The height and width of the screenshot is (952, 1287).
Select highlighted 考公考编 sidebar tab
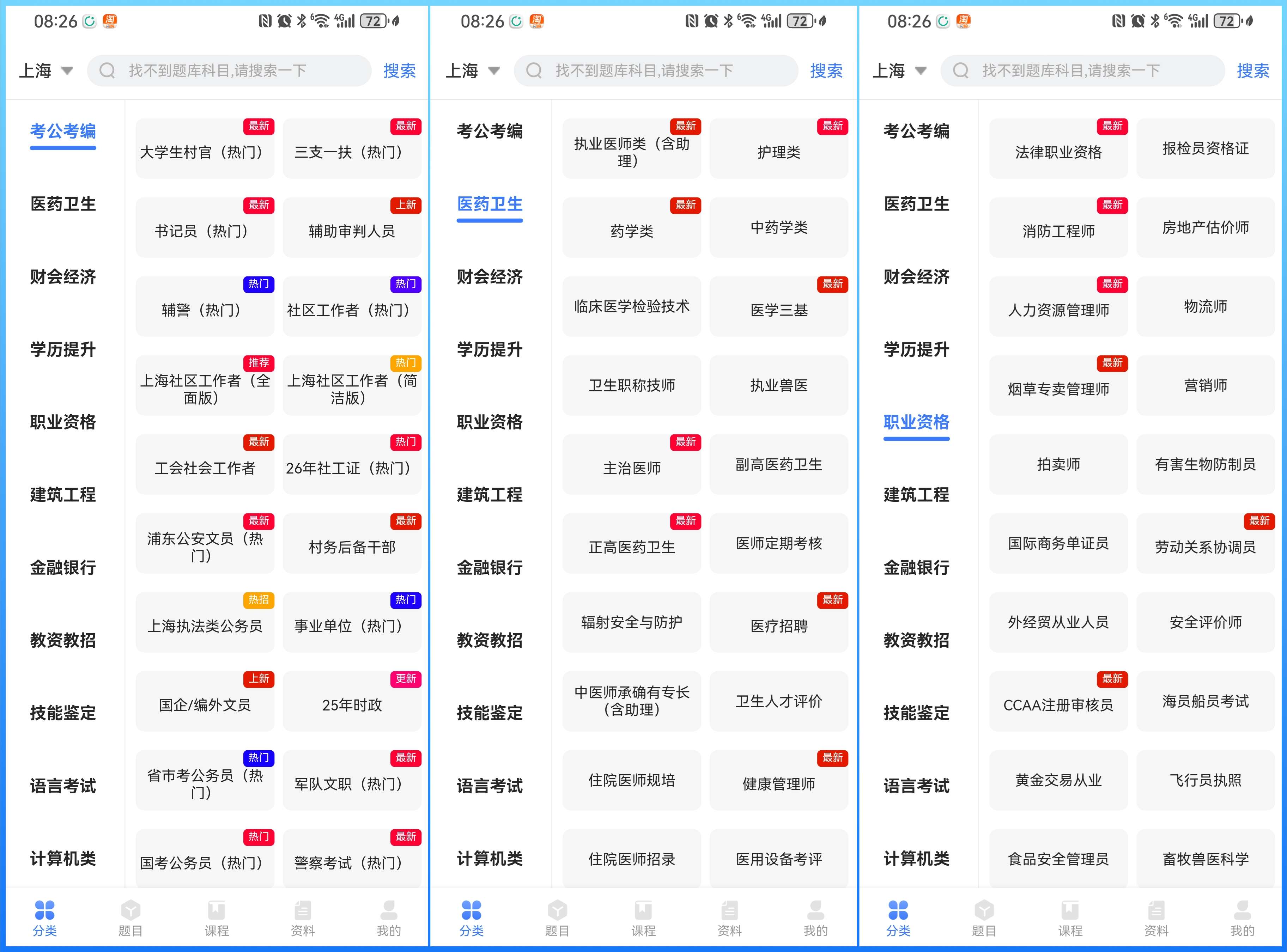click(x=63, y=132)
